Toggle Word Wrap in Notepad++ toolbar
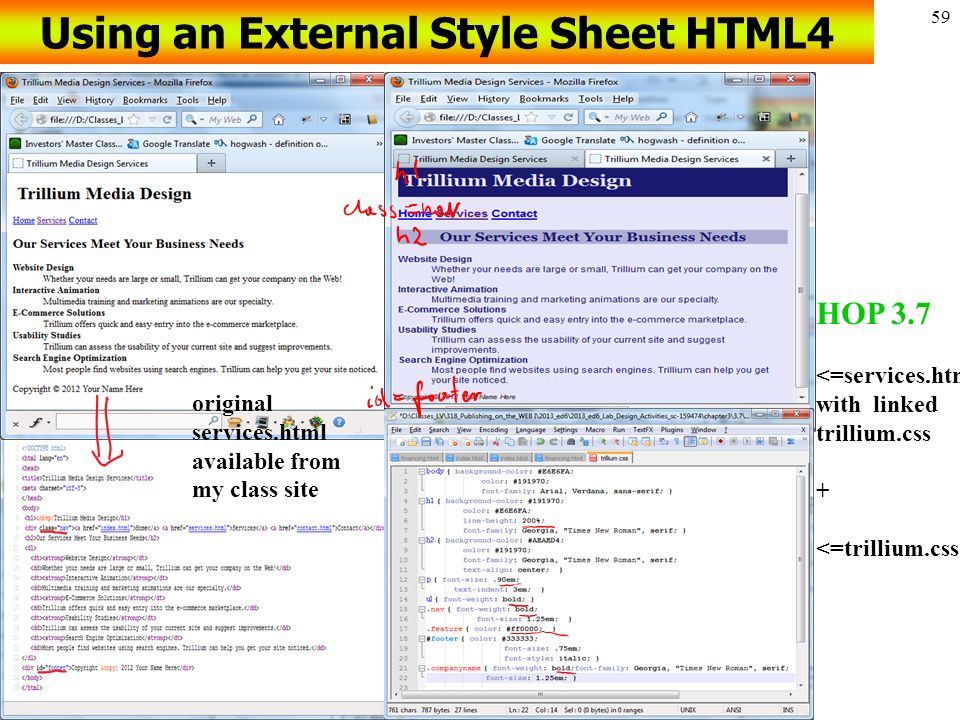Viewport: 960px width, 720px height. pos(663,441)
